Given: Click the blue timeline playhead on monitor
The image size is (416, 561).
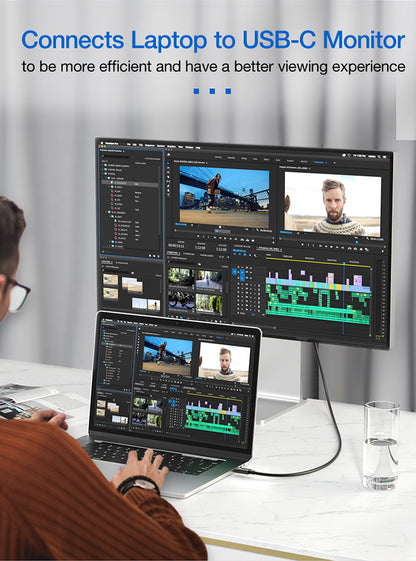Looking at the screenshot, I should [x=344, y=297].
